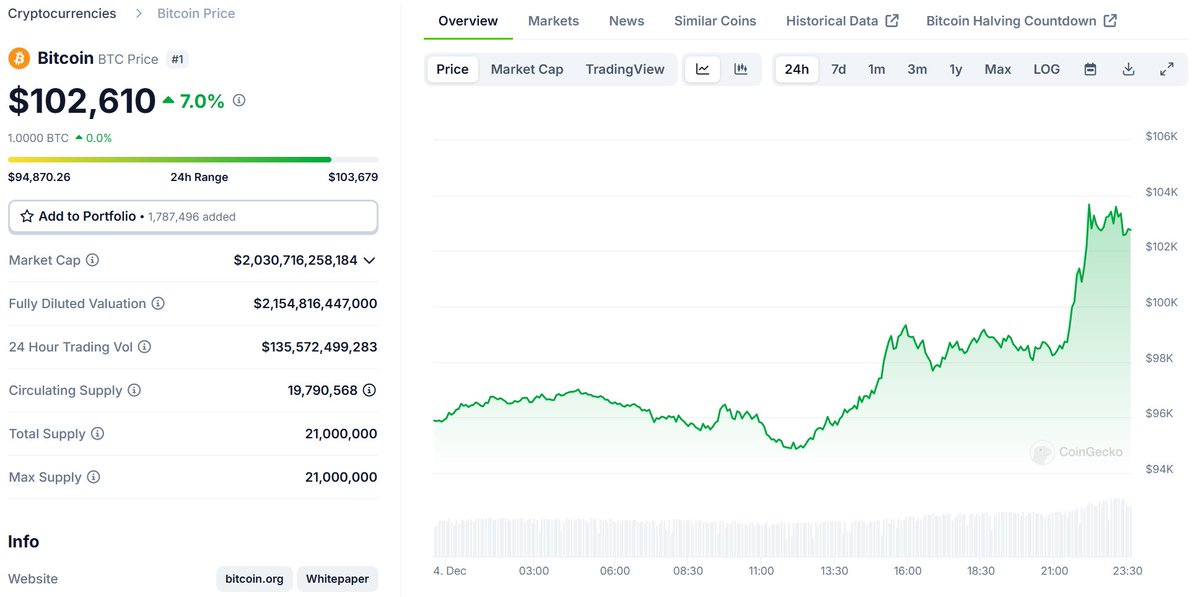Select the Market Cap chart toggle
This screenshot has width=1200, height=597.
(x=527, y=69)
